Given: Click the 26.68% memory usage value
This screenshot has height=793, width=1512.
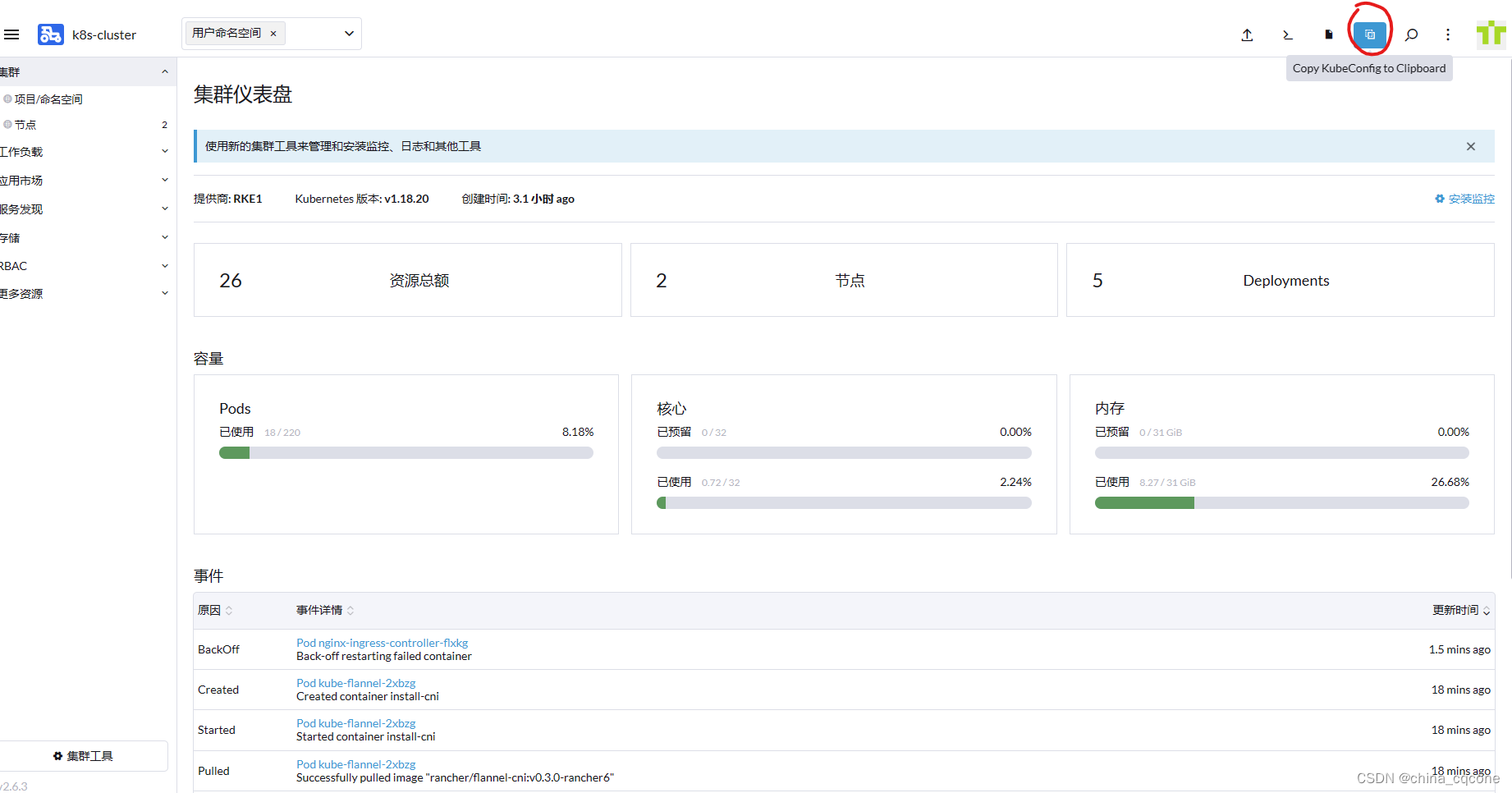Looking at the screenshot, I should point(1450,482).
